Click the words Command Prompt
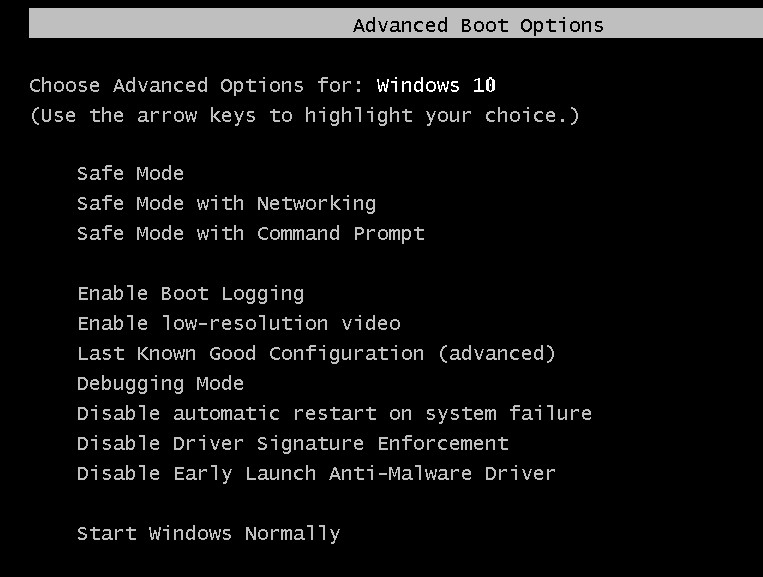The width and height of the screenshot is (763, 577). point(340,234)
